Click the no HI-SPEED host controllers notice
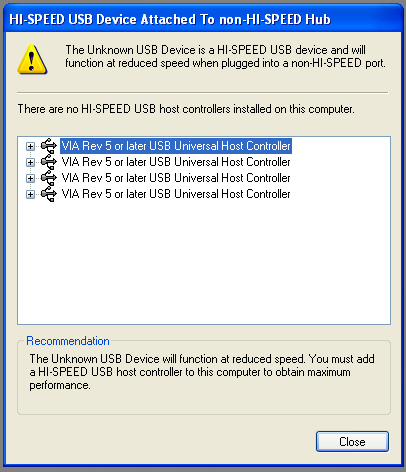Viewport: 406px width, 472px height. point(186,109)
